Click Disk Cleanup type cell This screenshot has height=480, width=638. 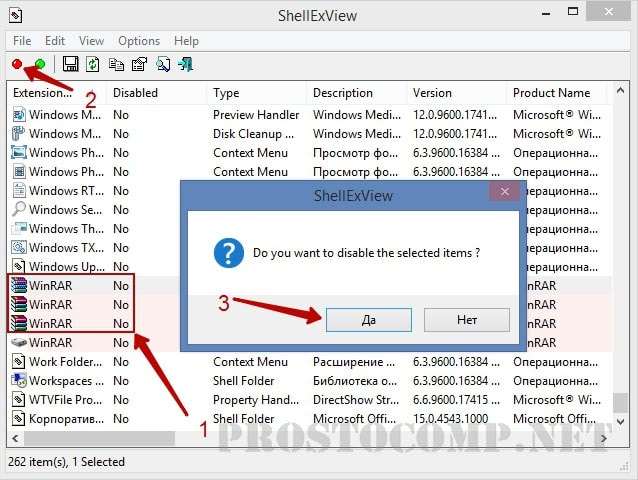pyautogui.click(x=253, y=134)
